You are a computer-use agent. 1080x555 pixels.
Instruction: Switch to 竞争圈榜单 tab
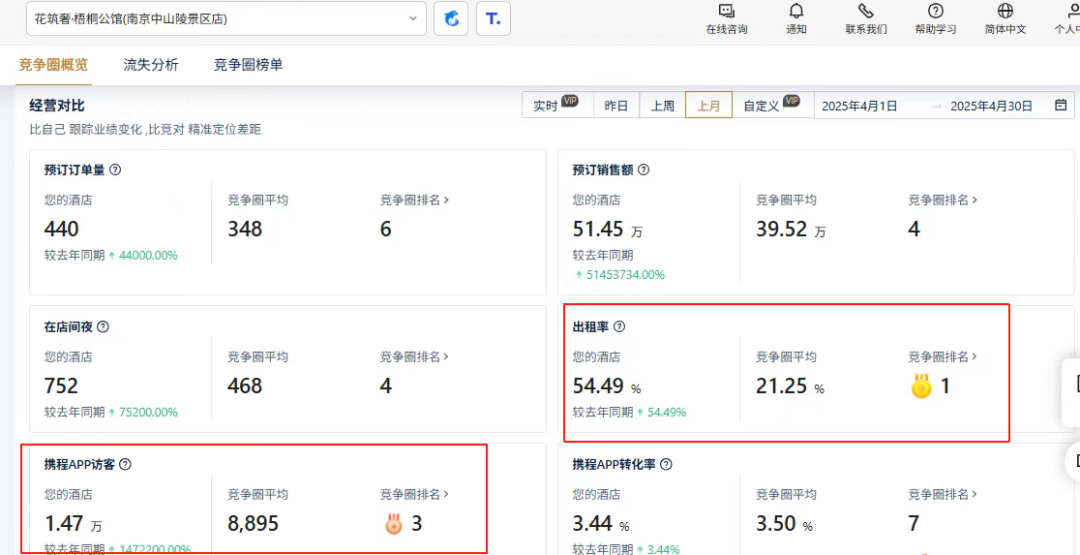pyautogui.click(x=248, y=65)
